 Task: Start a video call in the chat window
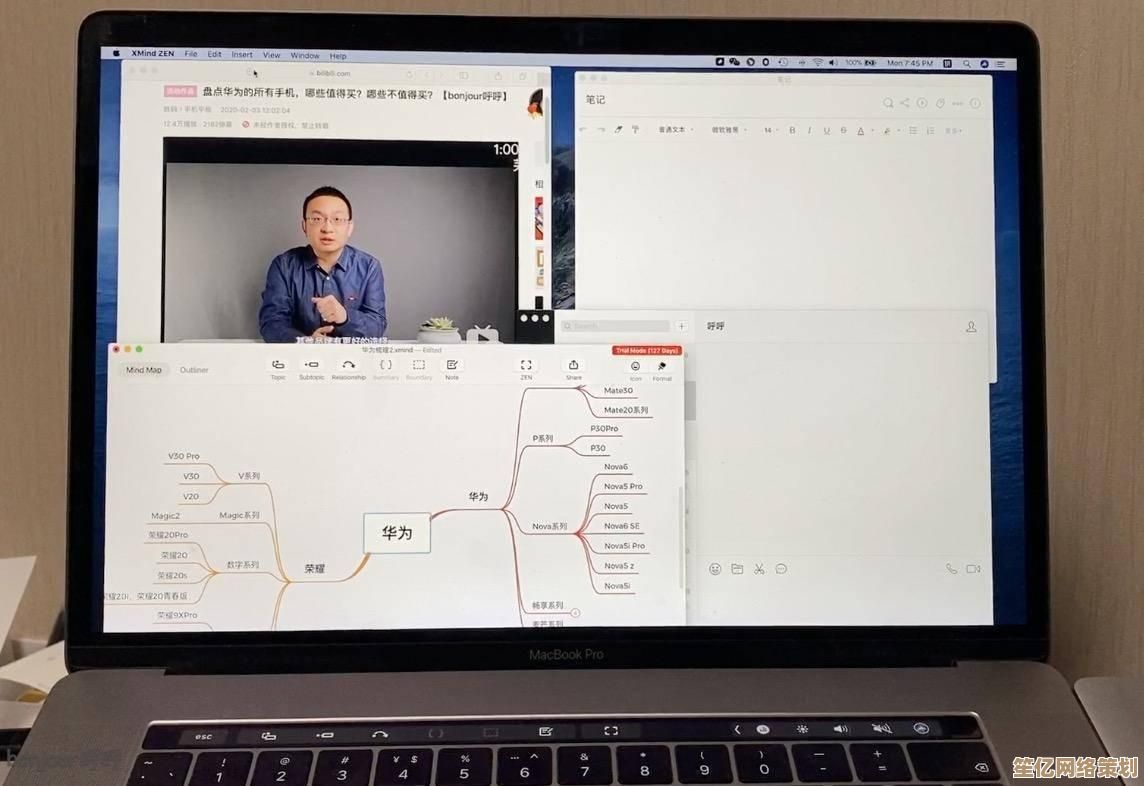[973, 569]
